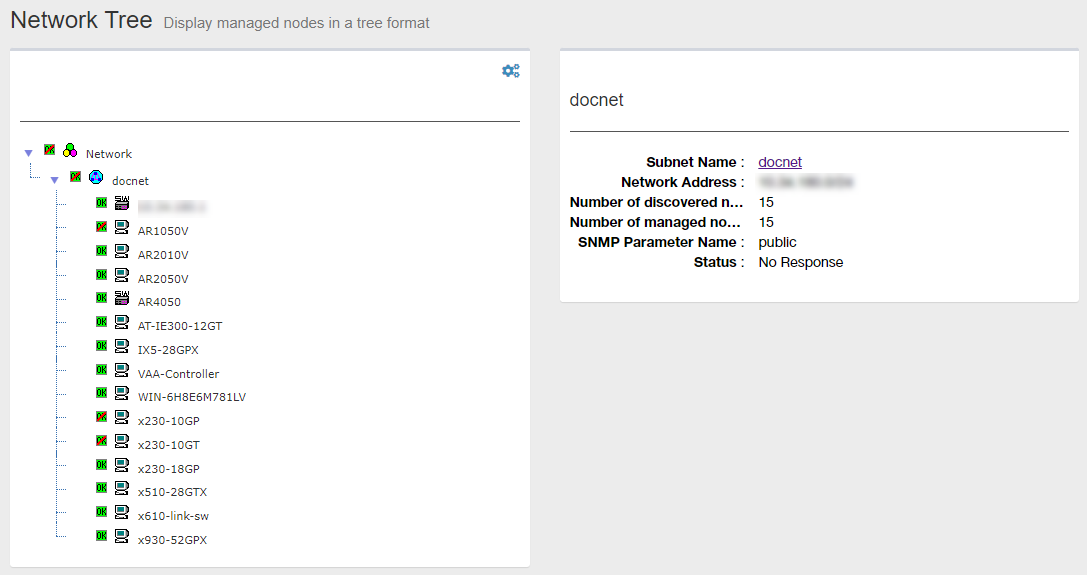
Task: Select the VAA-Controller node
Action: (x=178, y=374)
